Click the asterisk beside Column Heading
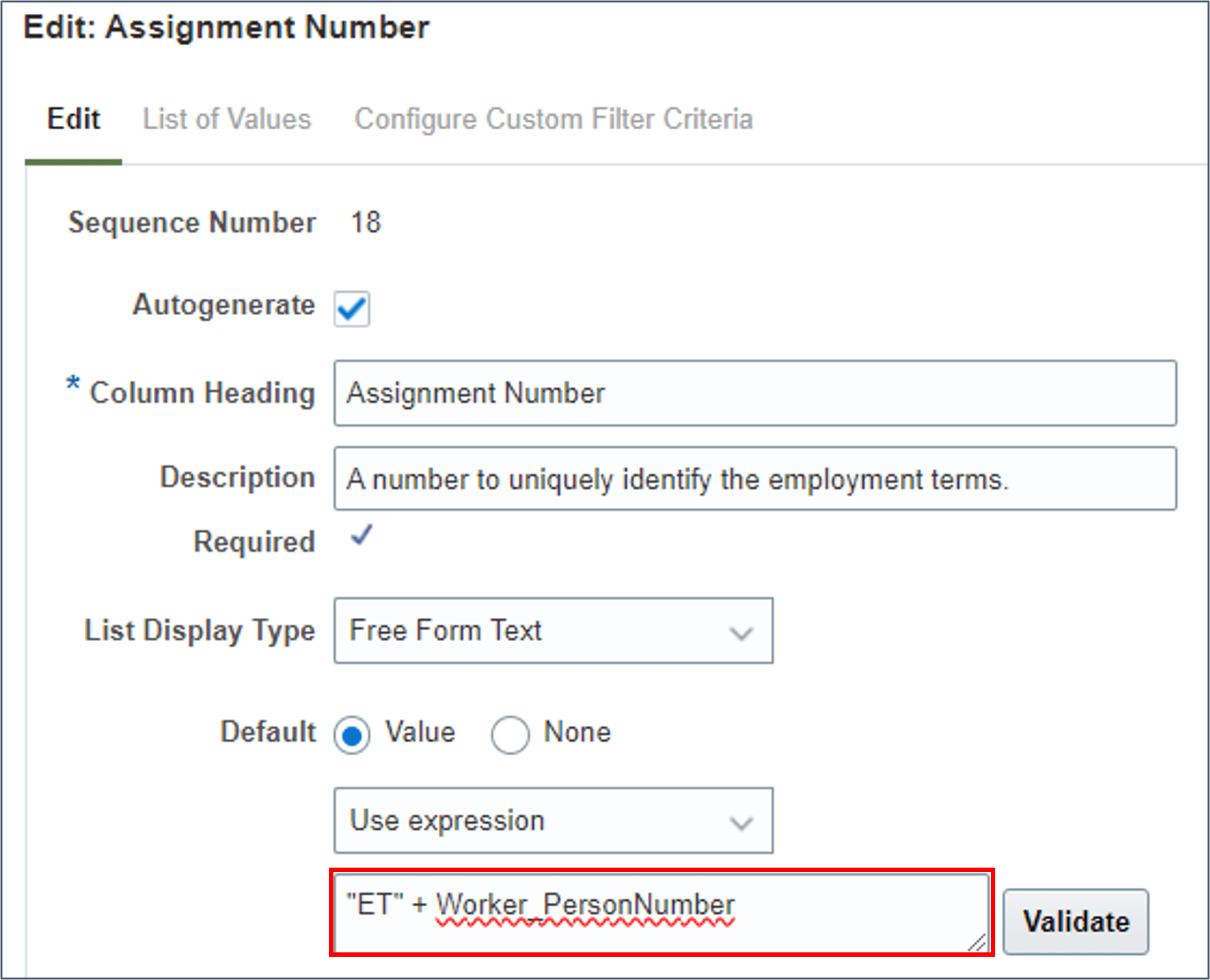1210x980 pixels. pos(73,383)
